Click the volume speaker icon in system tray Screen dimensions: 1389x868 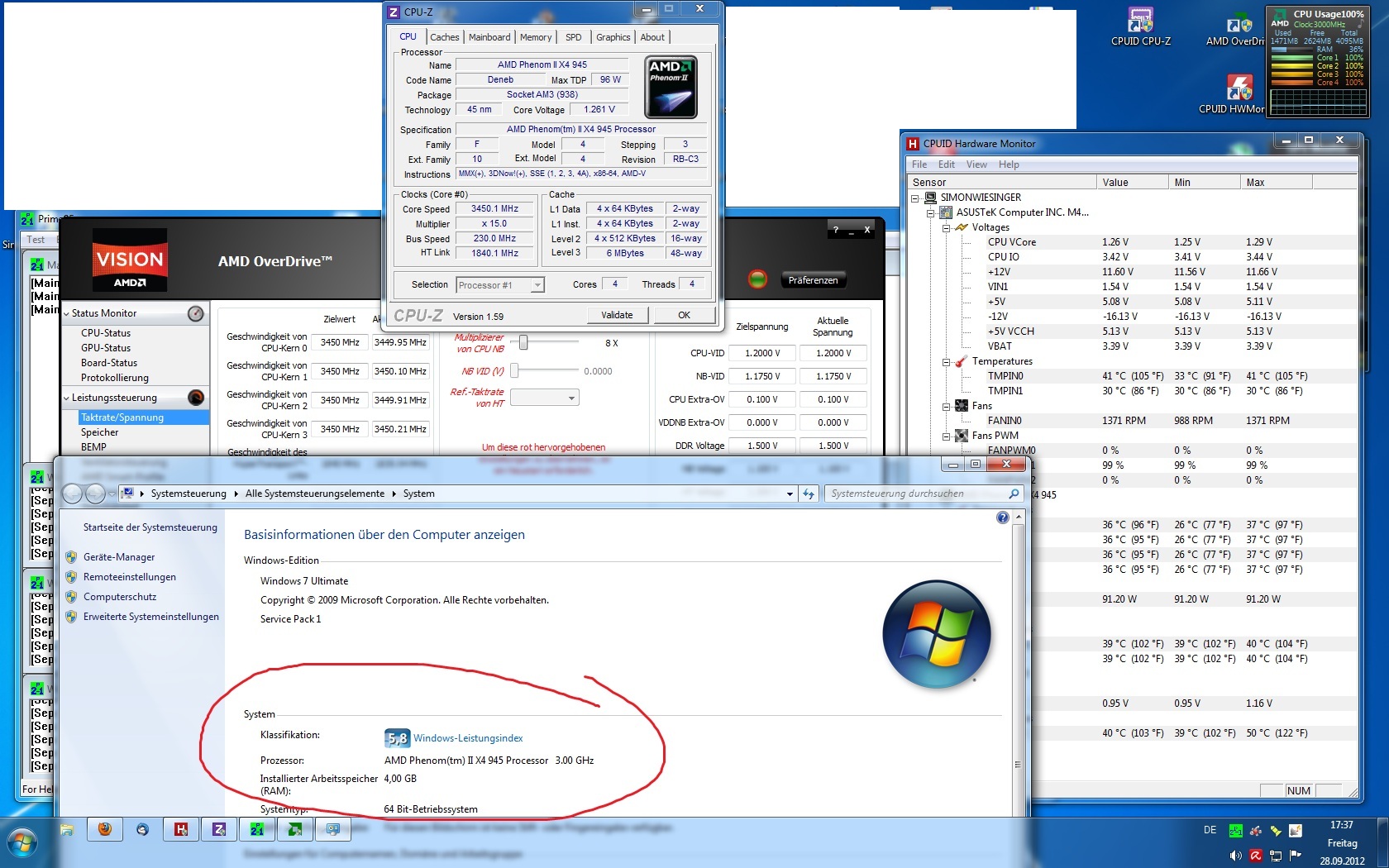pyautogui.click(x=1236, y=856)
